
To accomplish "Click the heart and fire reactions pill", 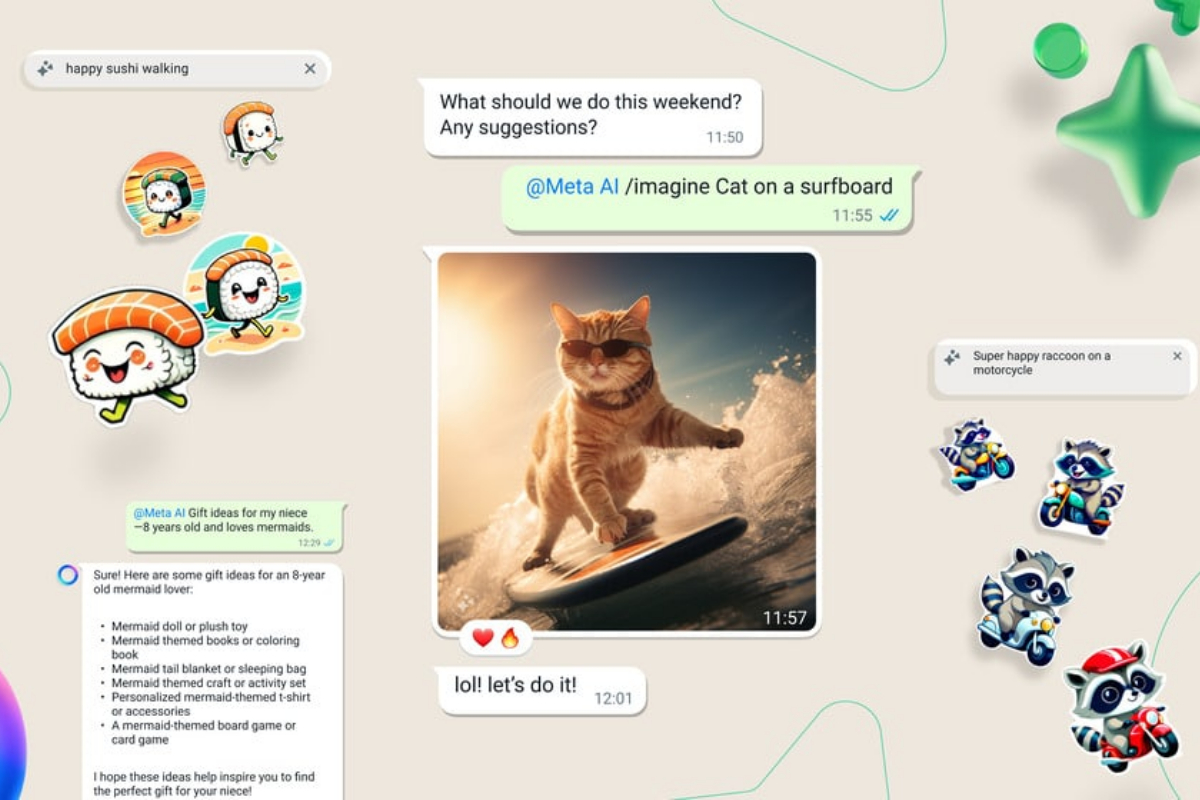I will 496,638.
